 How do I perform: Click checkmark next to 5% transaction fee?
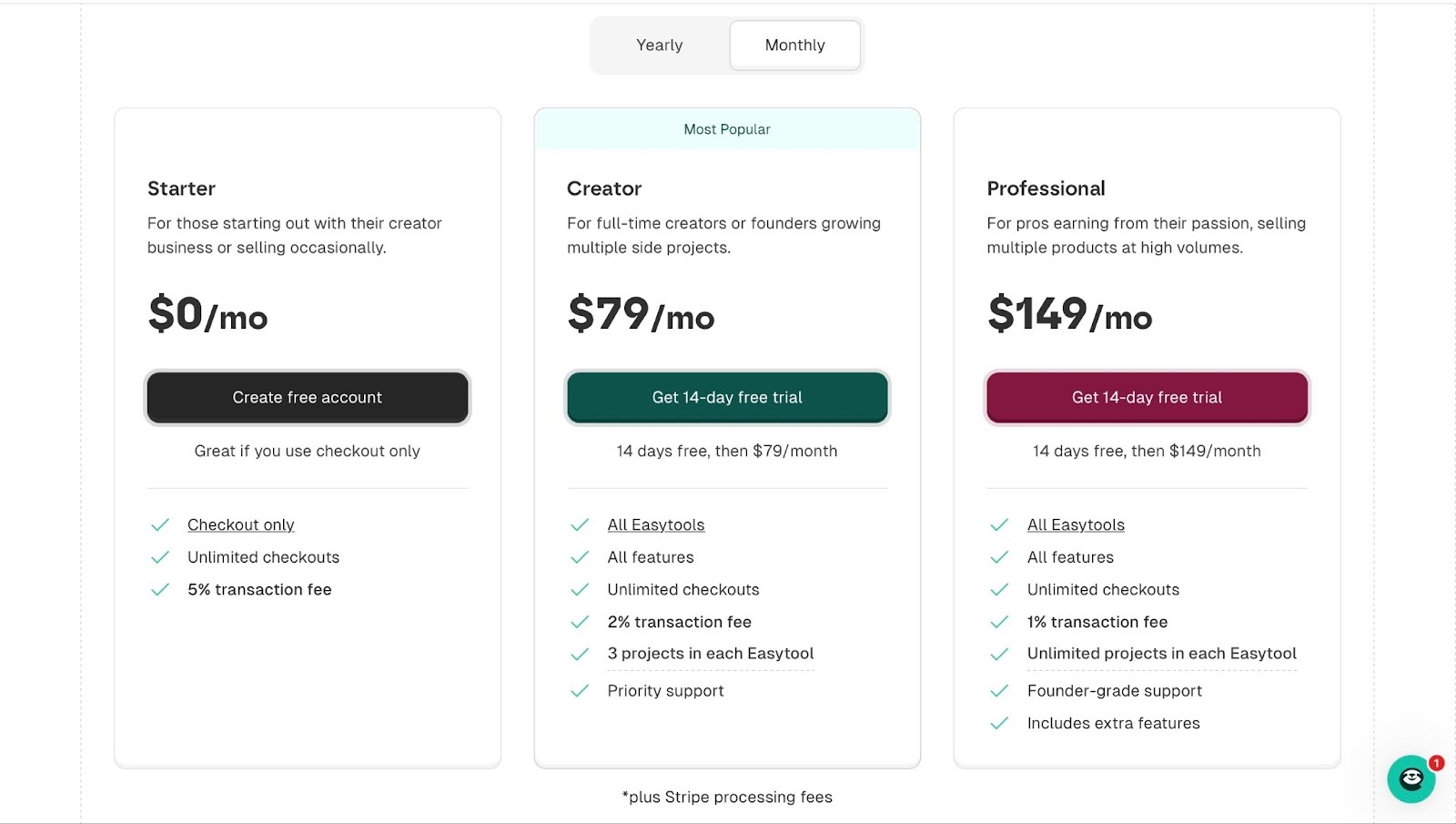click(160, 590)
